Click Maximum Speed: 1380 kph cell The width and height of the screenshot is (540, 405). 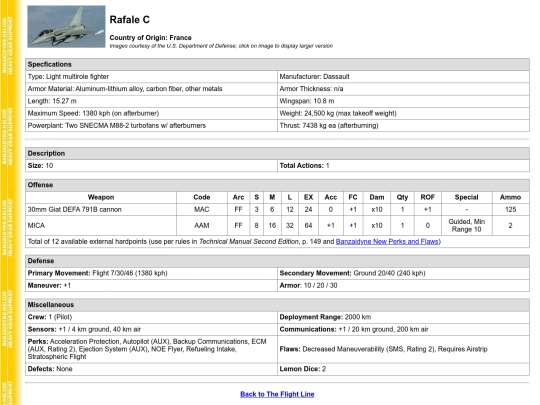(x=152, y=113)
